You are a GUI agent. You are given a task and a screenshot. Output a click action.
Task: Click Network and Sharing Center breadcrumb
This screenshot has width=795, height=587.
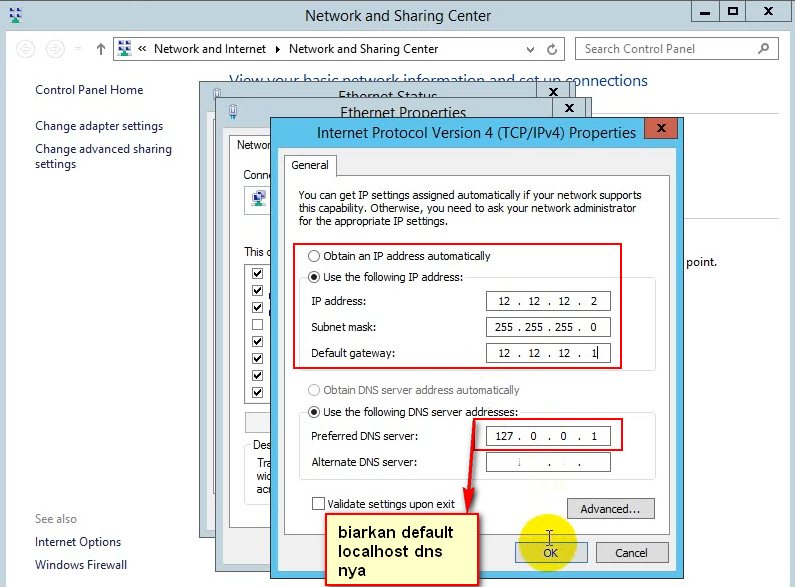(364, 49)
